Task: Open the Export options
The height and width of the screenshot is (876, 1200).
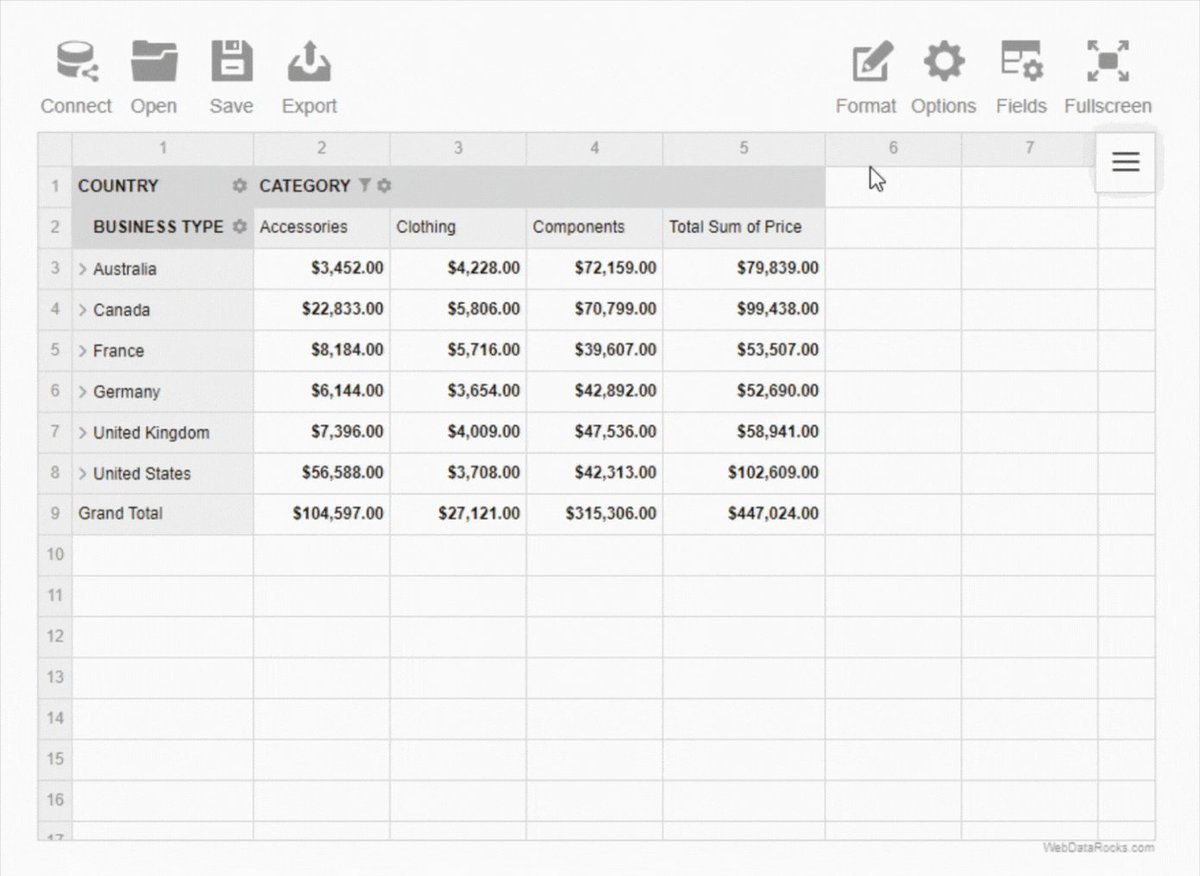Action: point(309,78)
